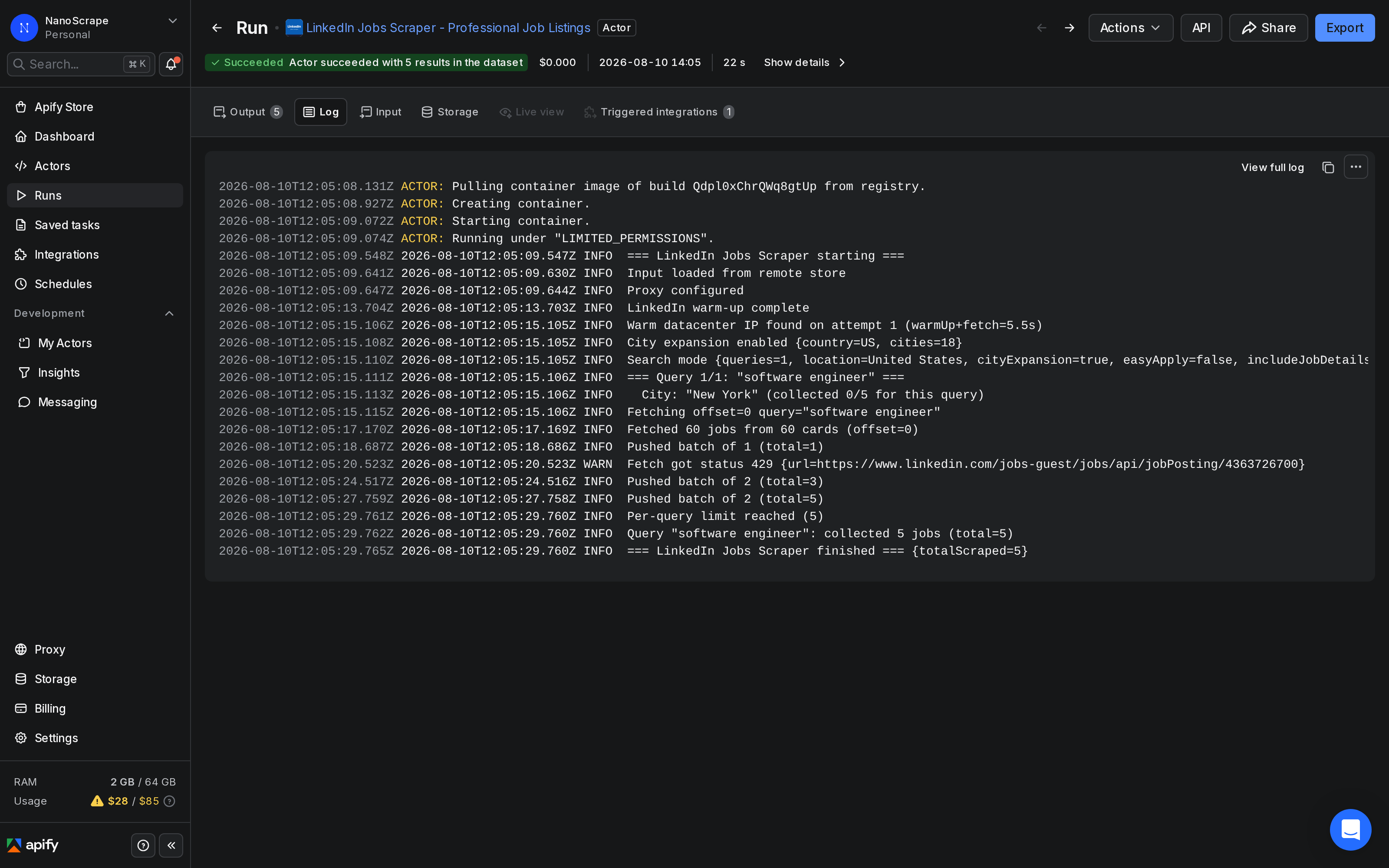Select Runs in sidebar
Screen dimensions: 1389x868
tap(95, 195)
